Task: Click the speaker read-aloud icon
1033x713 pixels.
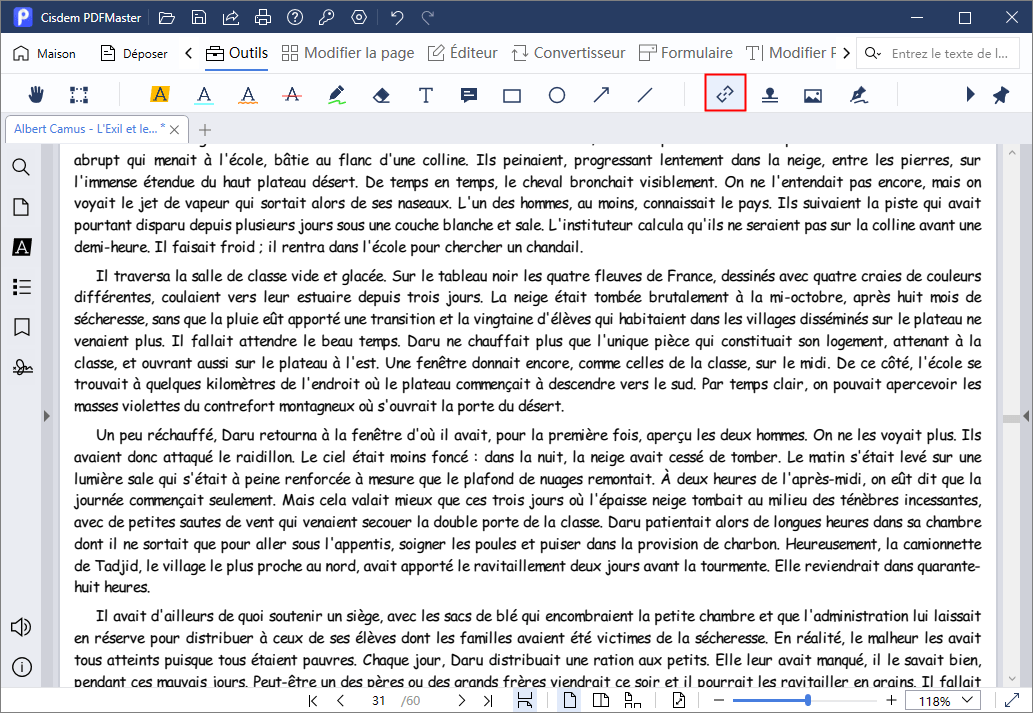Action: (21, 627)
